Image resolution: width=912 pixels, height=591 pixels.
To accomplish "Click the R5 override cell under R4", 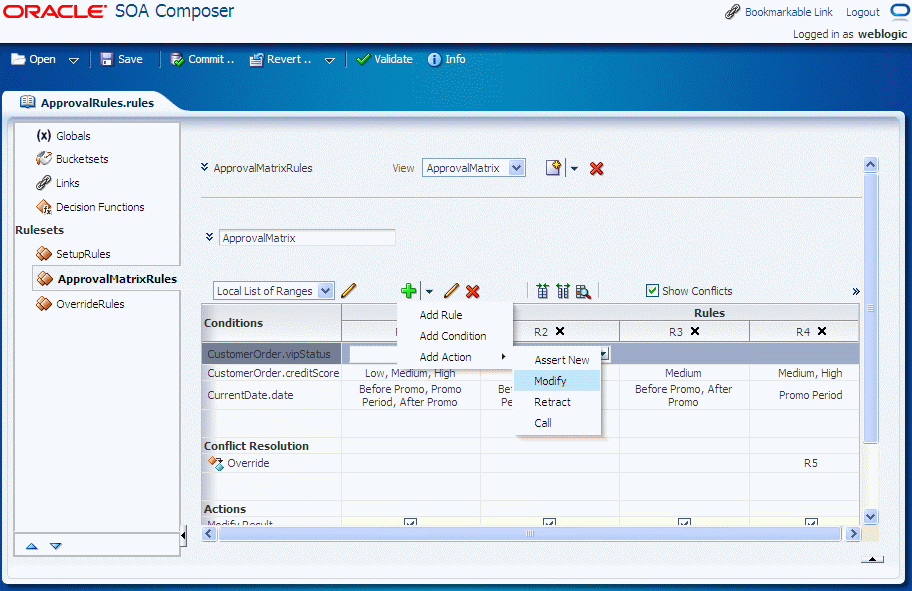I will pos(810,463).
